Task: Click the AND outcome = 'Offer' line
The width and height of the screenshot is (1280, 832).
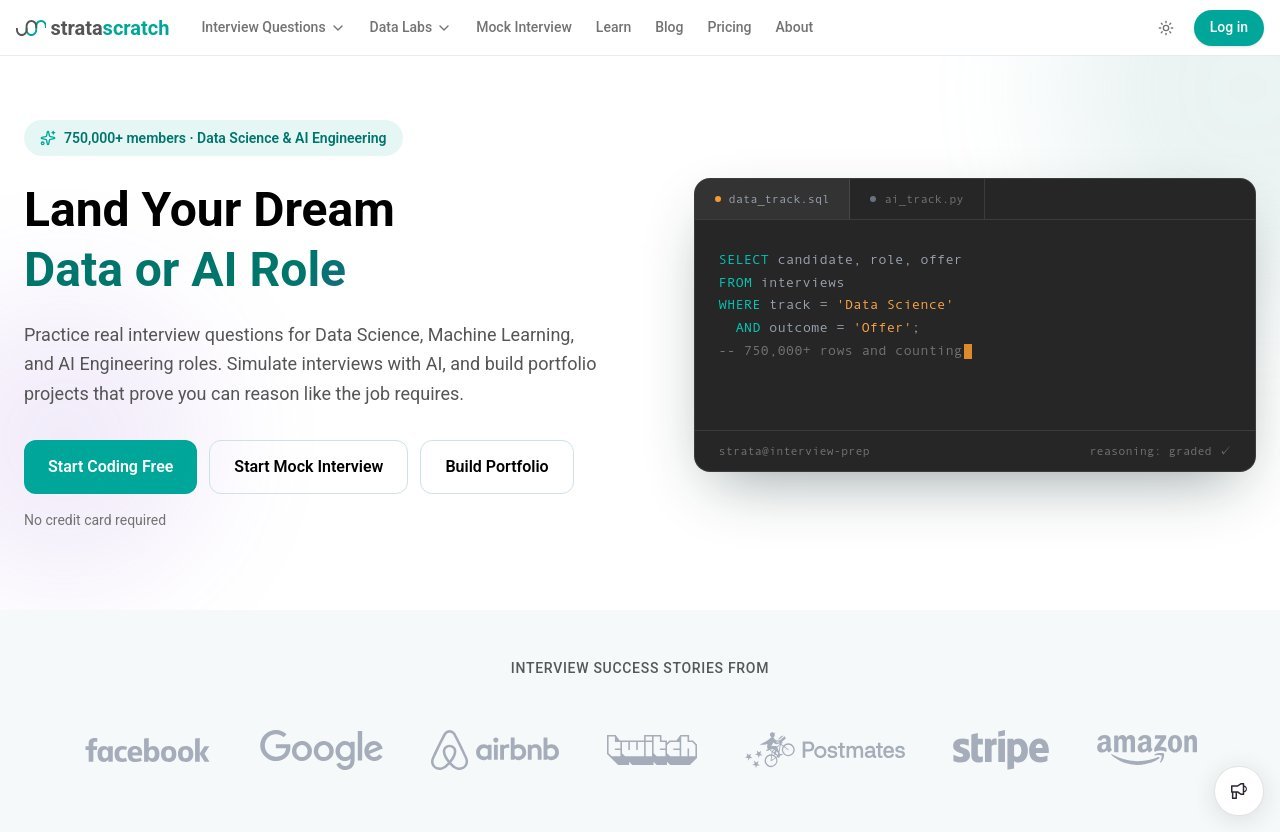Action: pos(827,328)
